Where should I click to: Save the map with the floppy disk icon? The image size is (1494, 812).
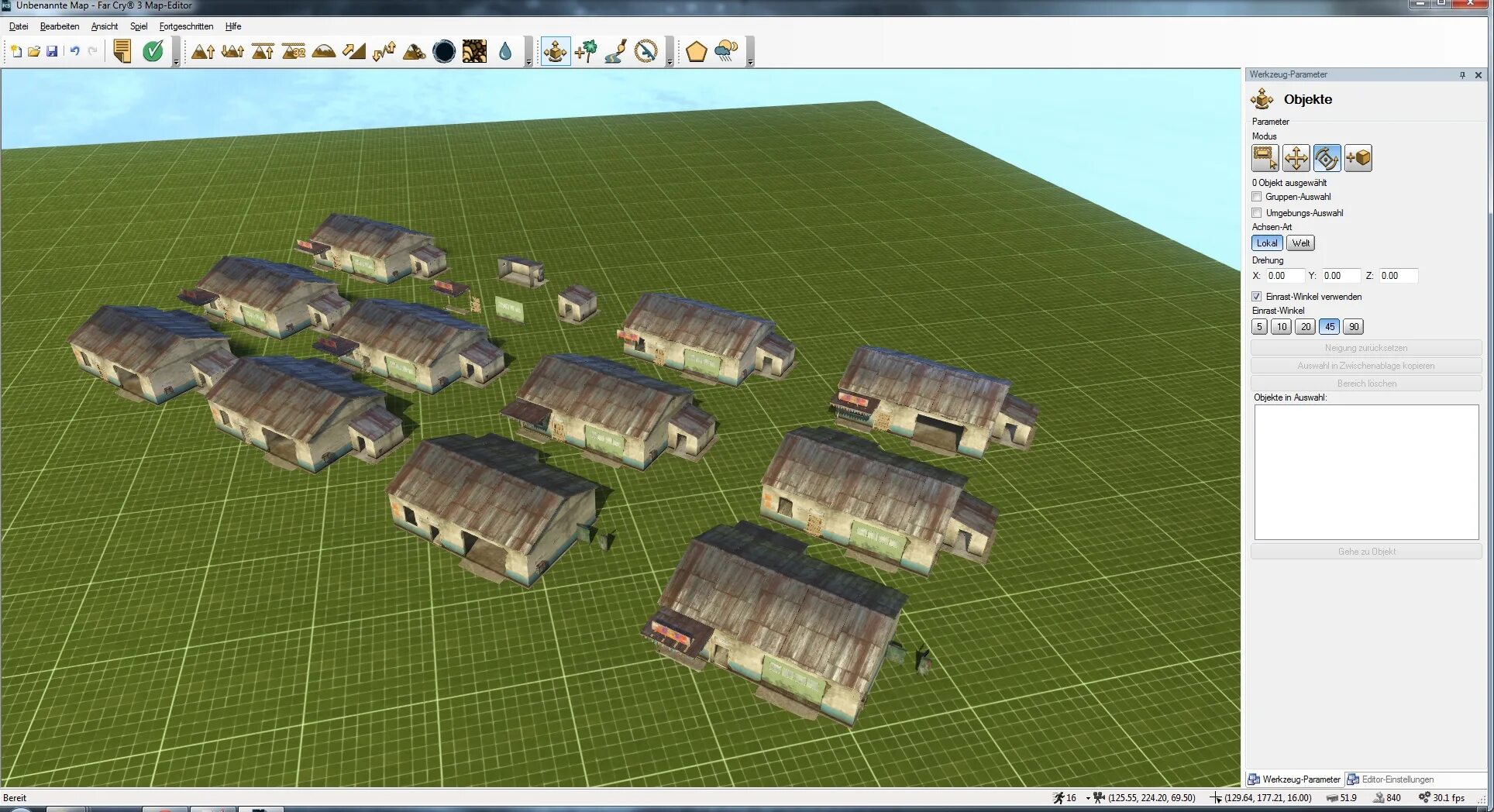coord(52,51)
